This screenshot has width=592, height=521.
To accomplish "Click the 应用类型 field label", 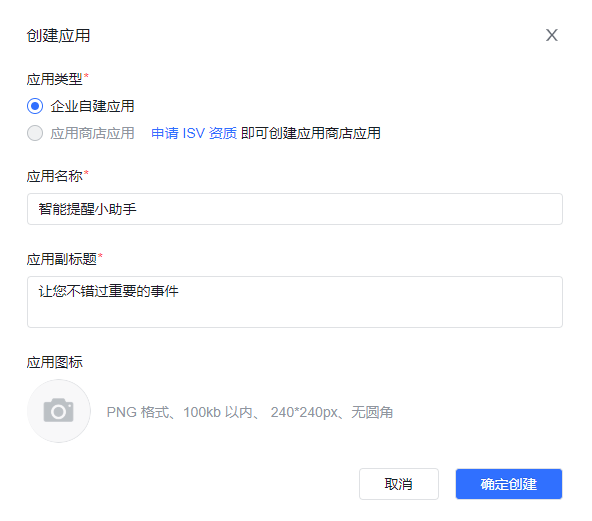I will click(x=55, y=79).
